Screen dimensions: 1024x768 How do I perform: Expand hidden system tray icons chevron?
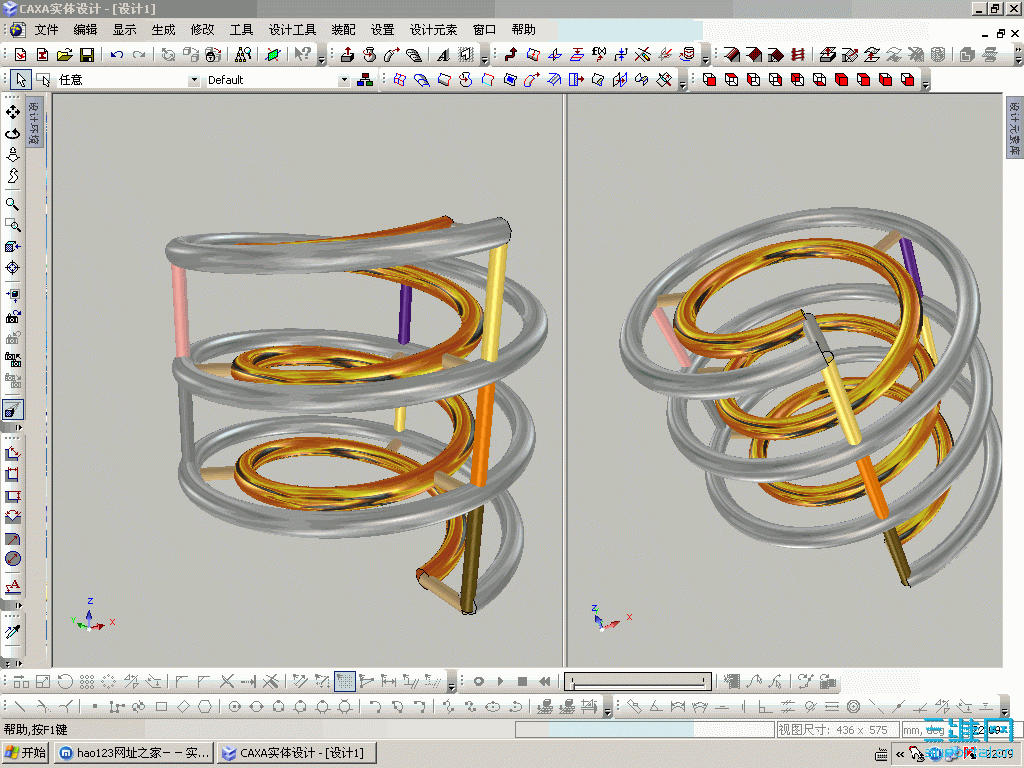(x=899, y=754)
